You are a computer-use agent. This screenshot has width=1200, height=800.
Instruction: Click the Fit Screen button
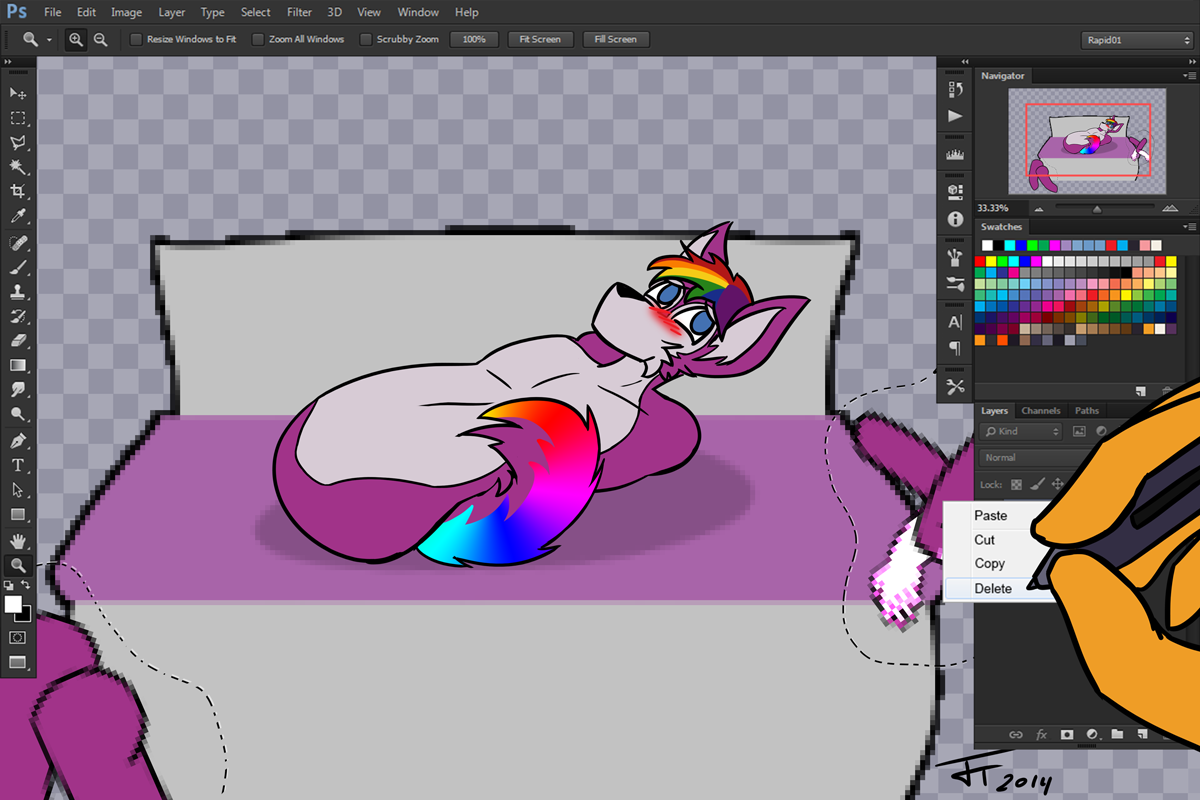pos(540,40)
